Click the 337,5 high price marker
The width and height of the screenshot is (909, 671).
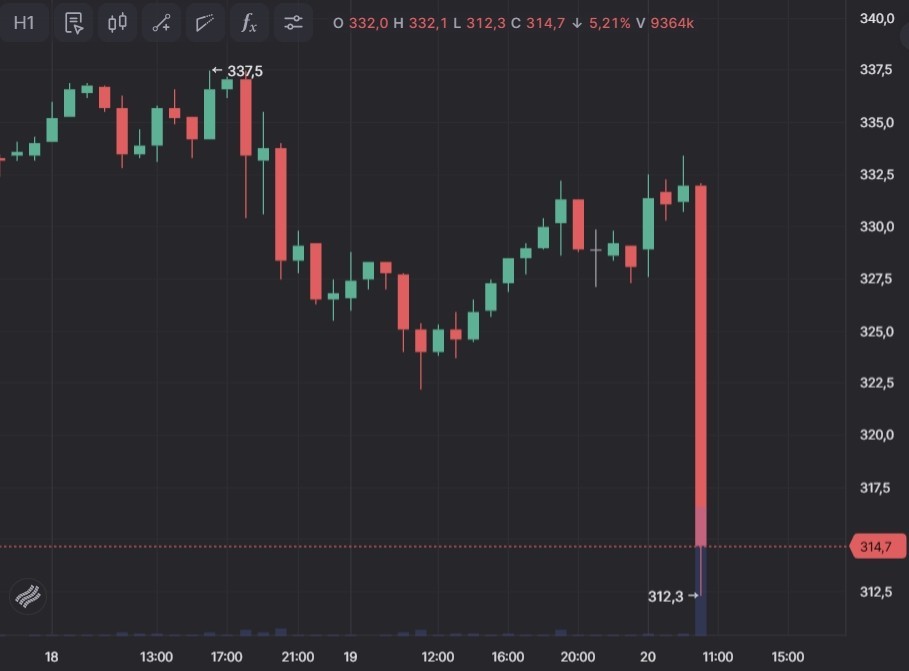point(238,71)
